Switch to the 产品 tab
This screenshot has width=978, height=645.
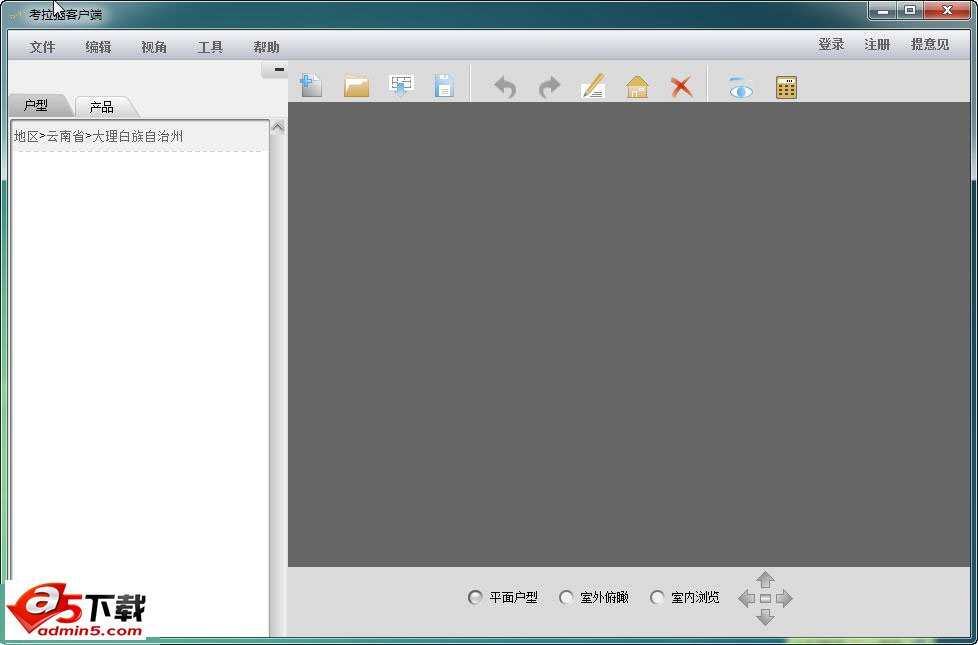coord(102,107)
